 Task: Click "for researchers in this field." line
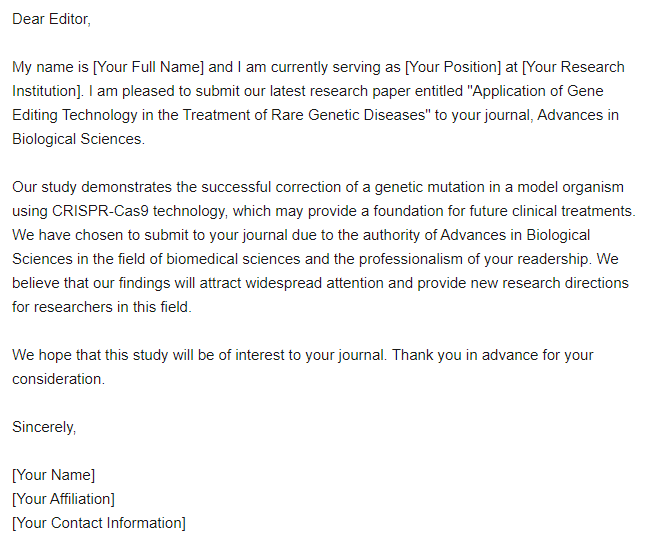(101, 307)
